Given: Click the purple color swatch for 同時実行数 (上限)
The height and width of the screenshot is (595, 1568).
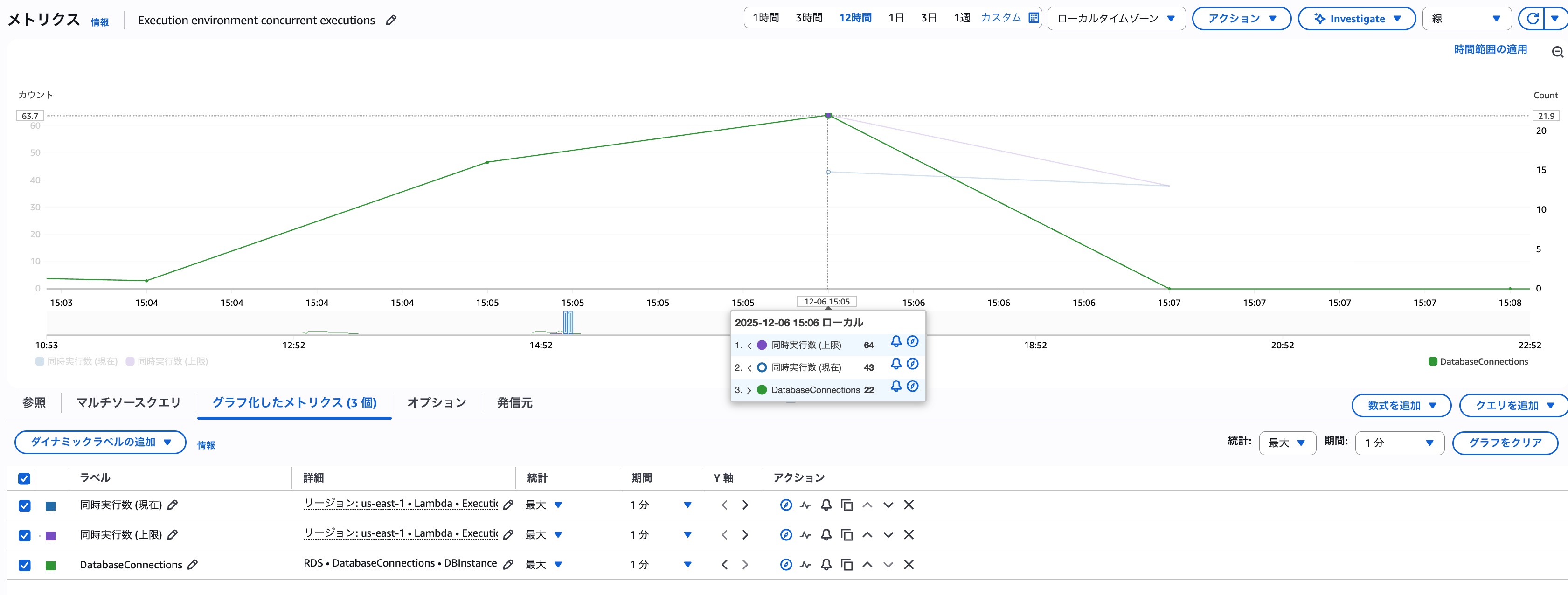Looking at the screenshot, I should (50, 535).
